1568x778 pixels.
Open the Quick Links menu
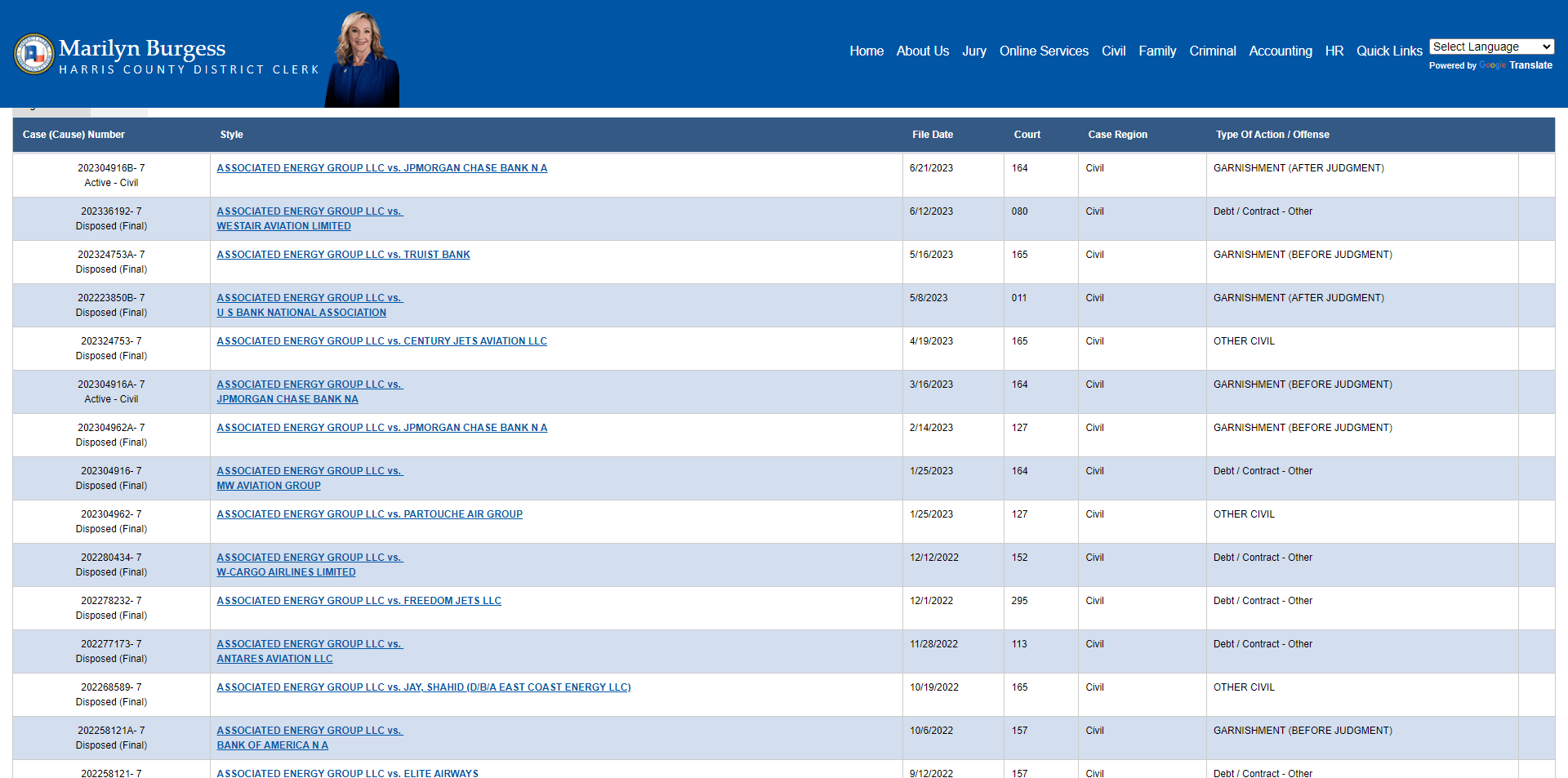[x=1389, y=51]
